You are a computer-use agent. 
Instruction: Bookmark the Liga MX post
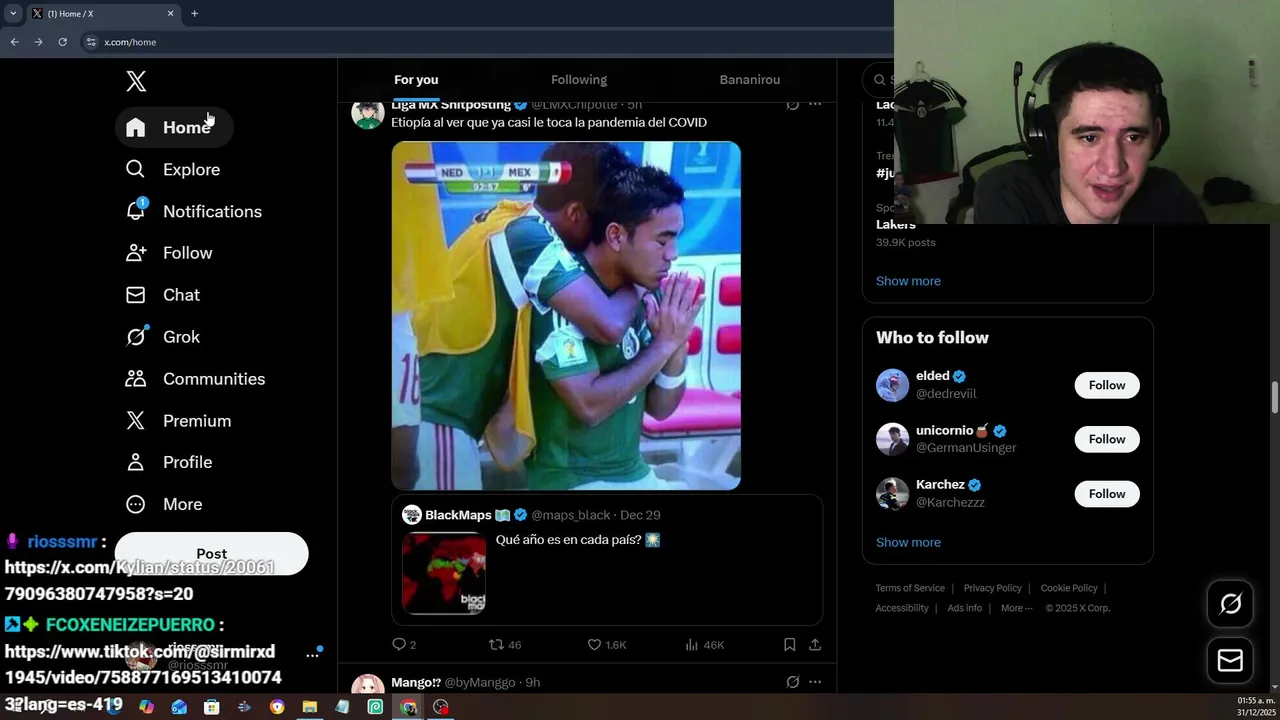point(790,645)
